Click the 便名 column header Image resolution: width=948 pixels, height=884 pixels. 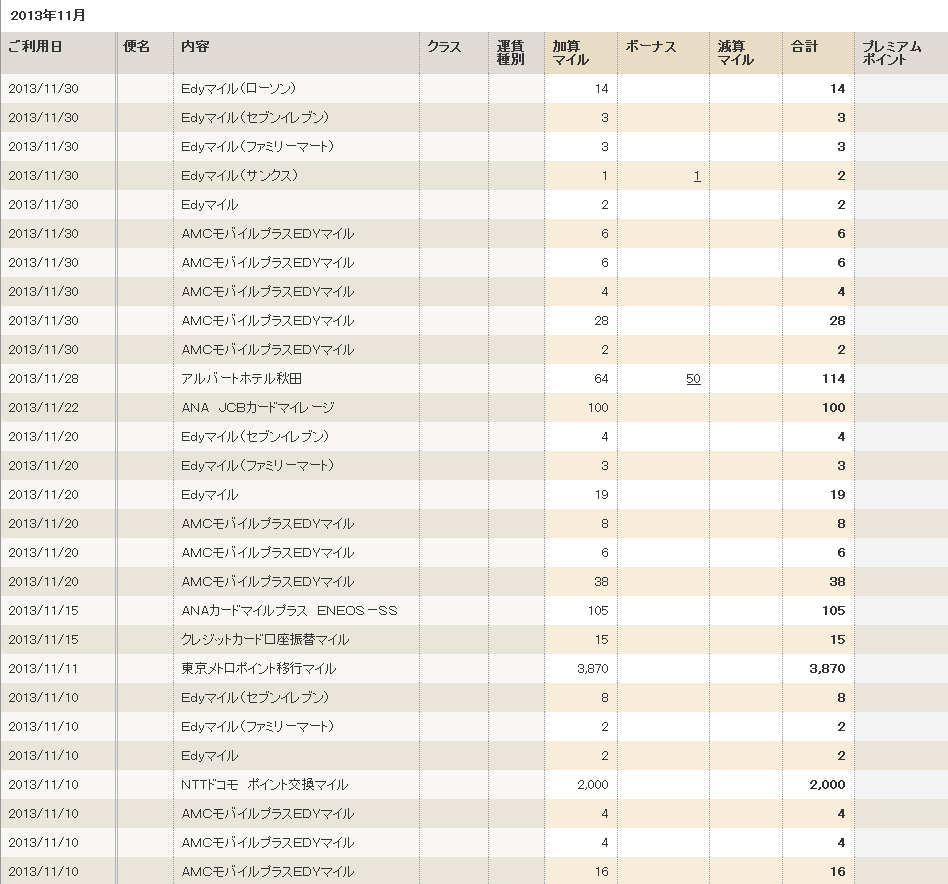pos(137,47)
